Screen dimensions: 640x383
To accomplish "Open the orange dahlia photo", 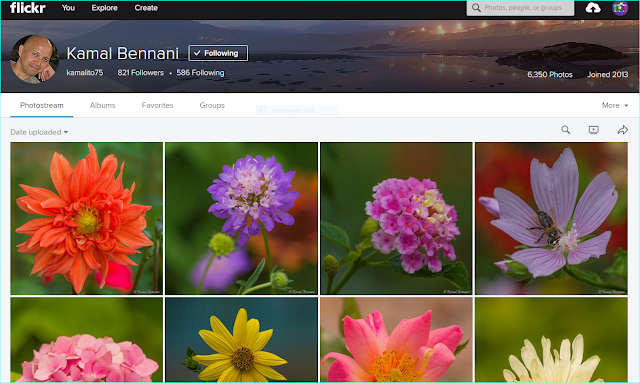I will (x=87, y=218).
